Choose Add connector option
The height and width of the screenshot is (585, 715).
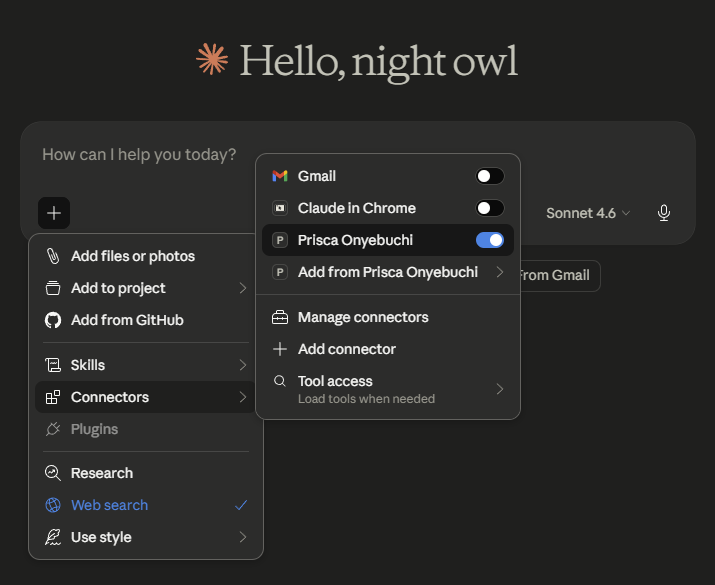coord(388,349)
